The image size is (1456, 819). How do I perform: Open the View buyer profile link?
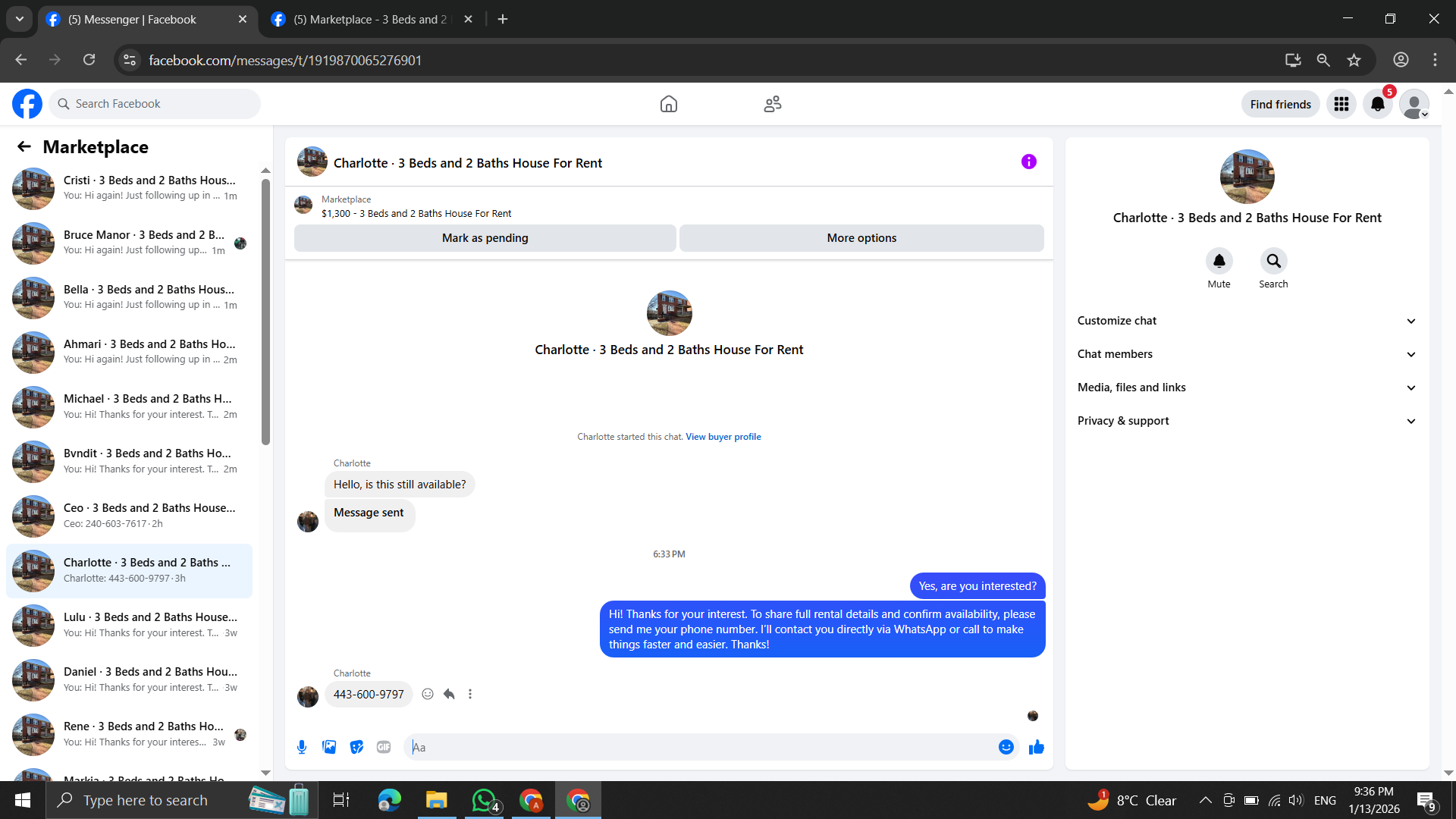tap(723, 437)
